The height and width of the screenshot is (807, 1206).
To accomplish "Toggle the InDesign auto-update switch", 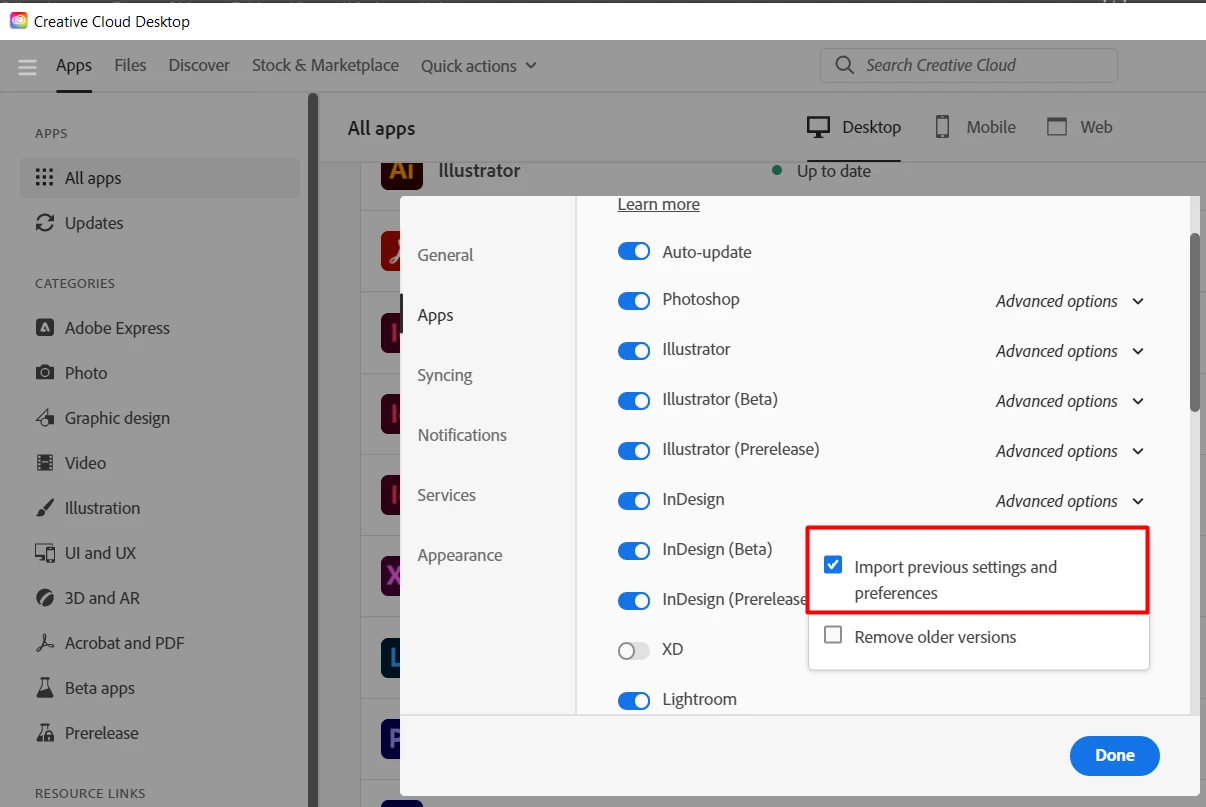I will point(634,501).
